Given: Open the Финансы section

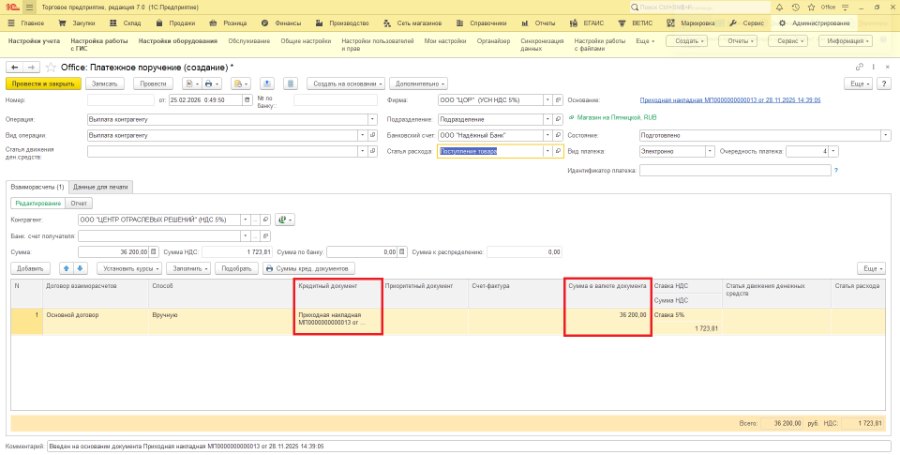Looking at the screenshot, I should [x=281, y=24].
